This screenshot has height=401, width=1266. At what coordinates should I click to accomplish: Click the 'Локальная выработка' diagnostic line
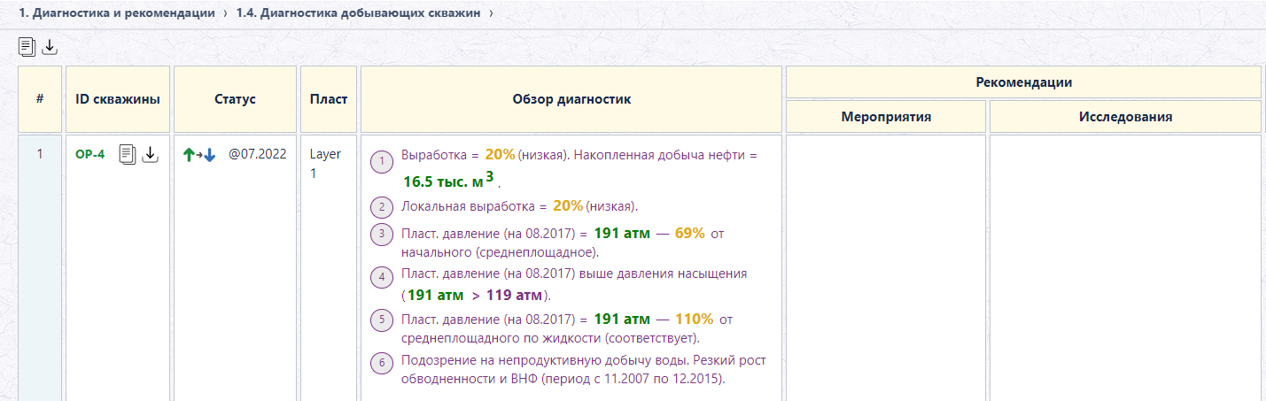519,206
